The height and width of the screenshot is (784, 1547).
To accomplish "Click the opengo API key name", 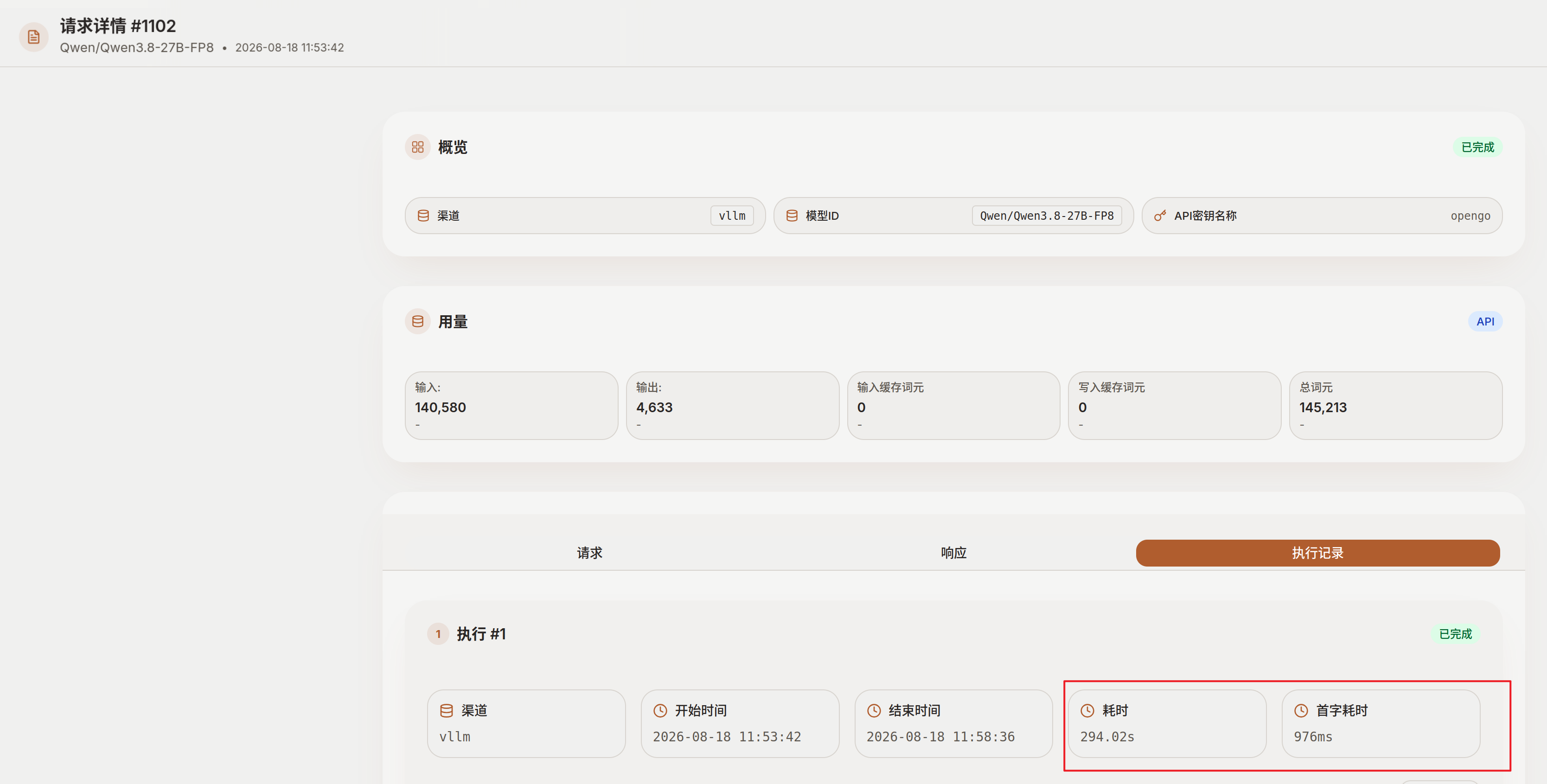I will (x=1470, y=216).
